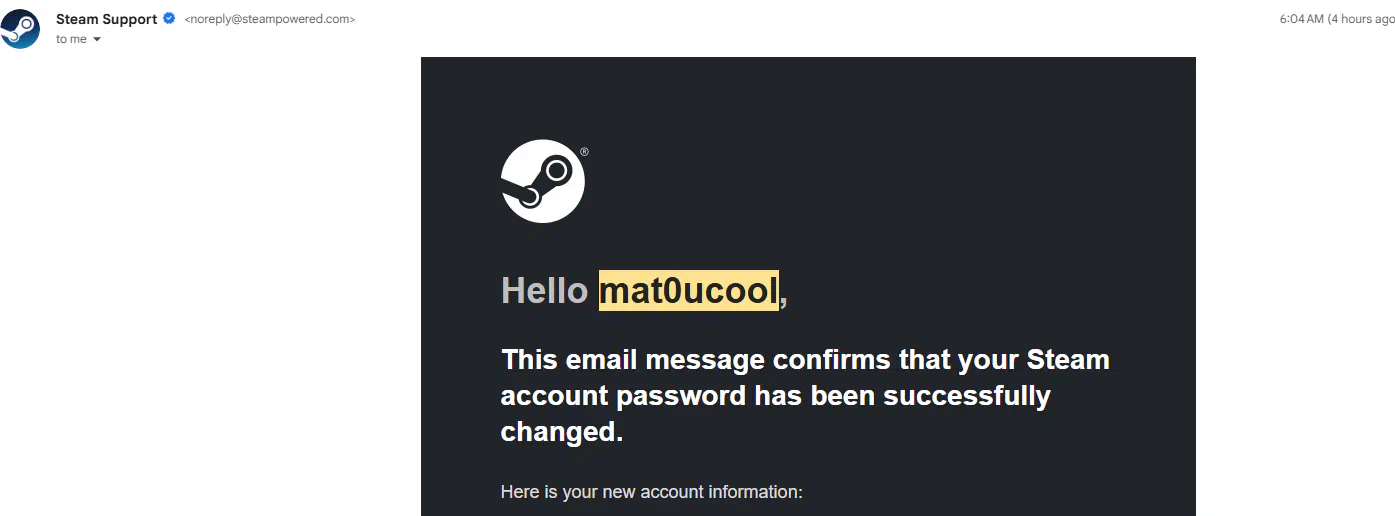The image size is (1395, 516).
Task: Click the 6:04 AM timestamp
Action: (x=1301, y=19)
